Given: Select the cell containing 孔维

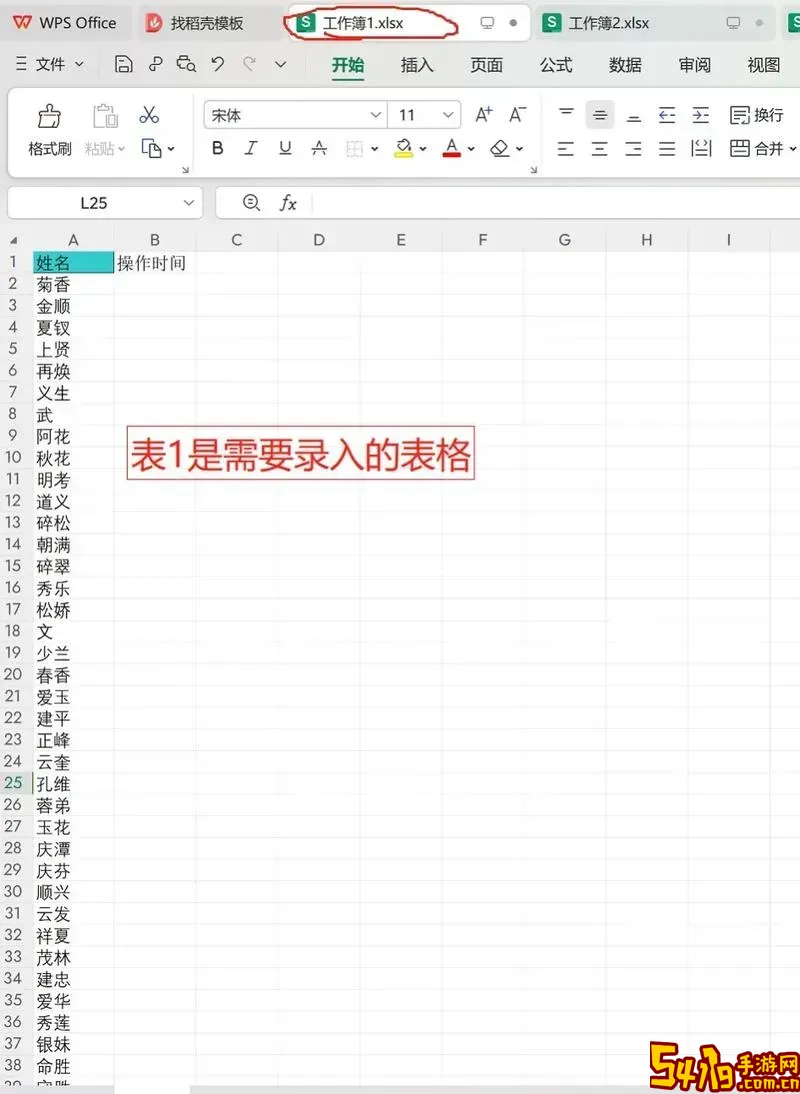Looking at the screenshot, I should tap(73, 783).
